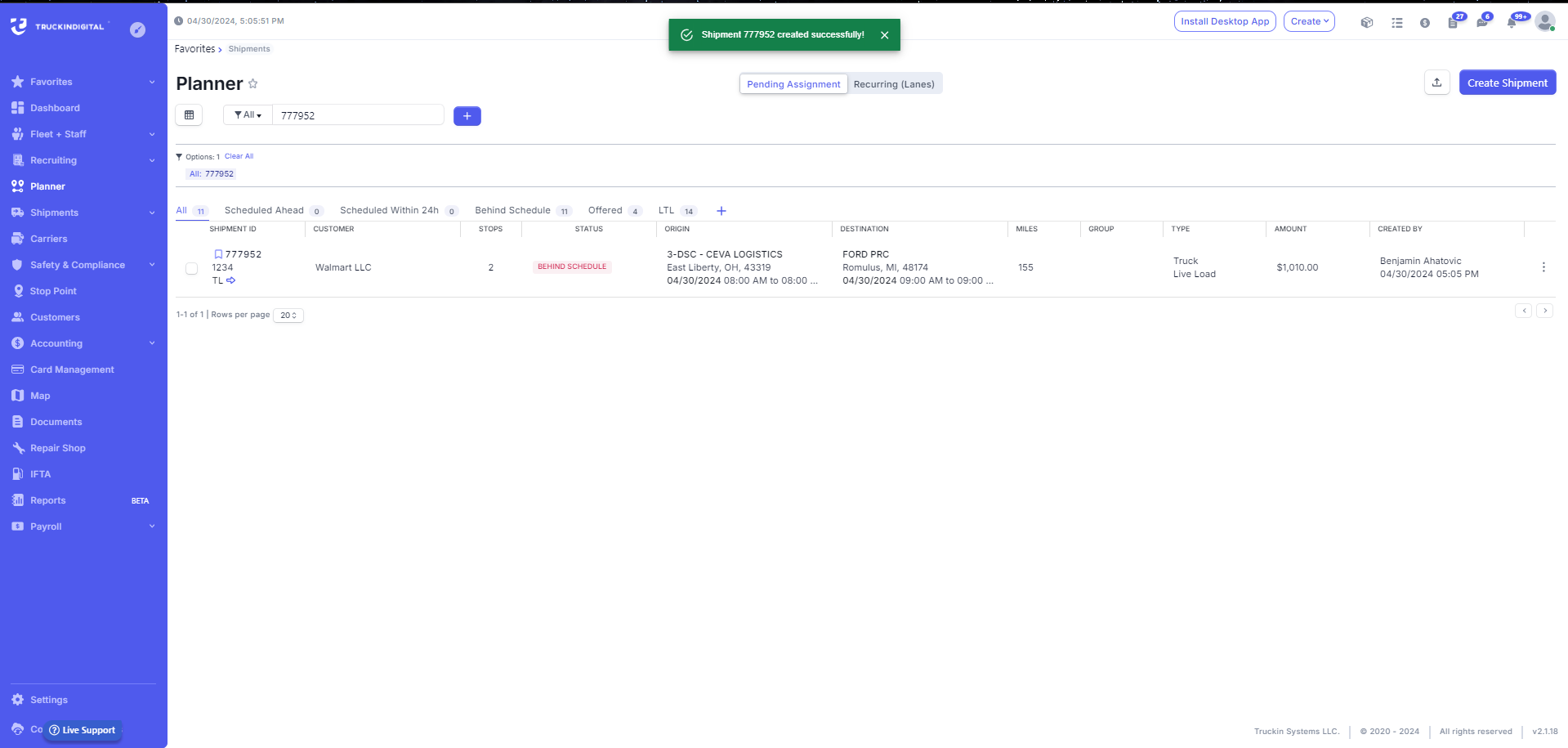Screen dimensions: 1568x748
Task: Open the table columns grid icon
Action: tap(189, 115)
